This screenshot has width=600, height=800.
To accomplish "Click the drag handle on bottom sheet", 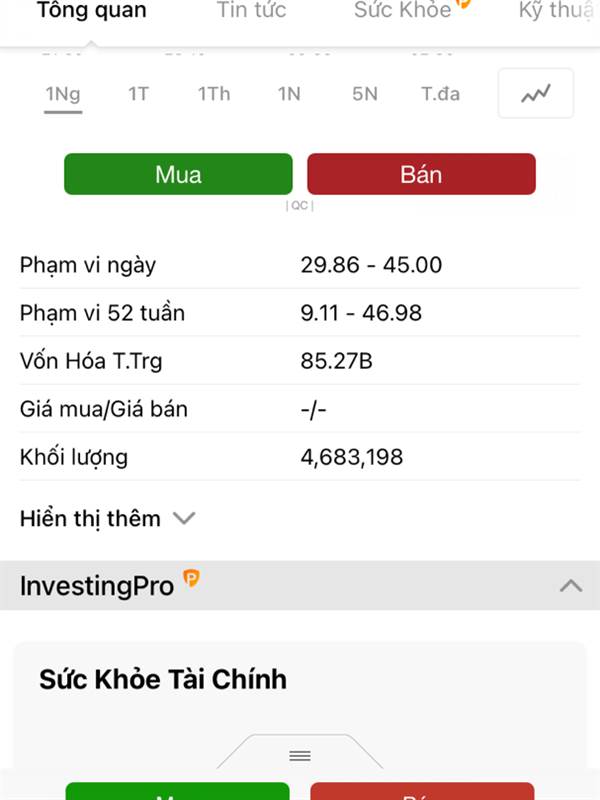I will (x=300, y=756).
